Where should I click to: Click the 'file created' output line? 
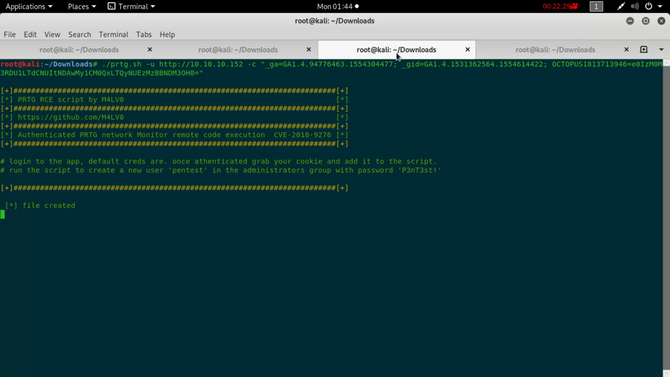[40, 206]
